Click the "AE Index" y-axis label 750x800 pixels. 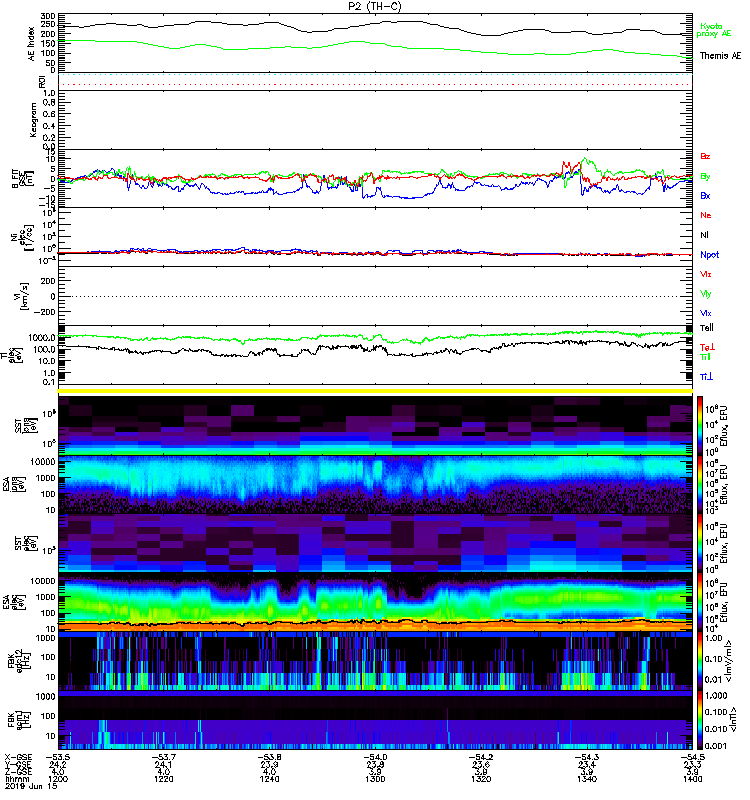tap(32, 44)
